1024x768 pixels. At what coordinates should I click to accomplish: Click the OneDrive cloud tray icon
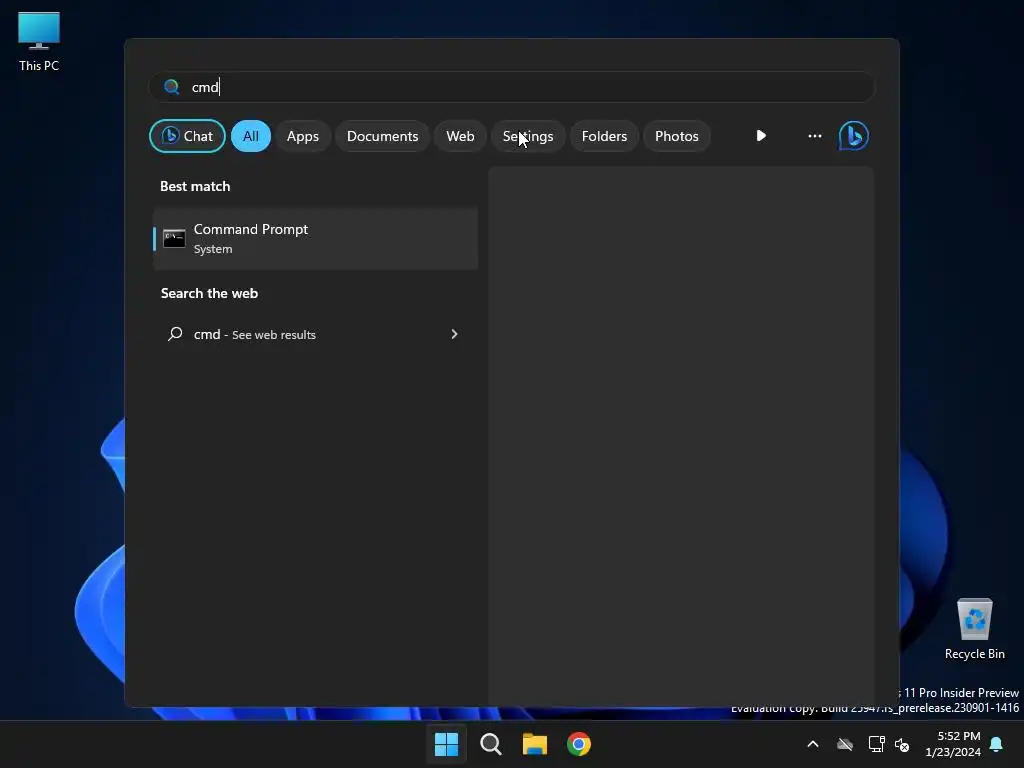tap(845, 744)
